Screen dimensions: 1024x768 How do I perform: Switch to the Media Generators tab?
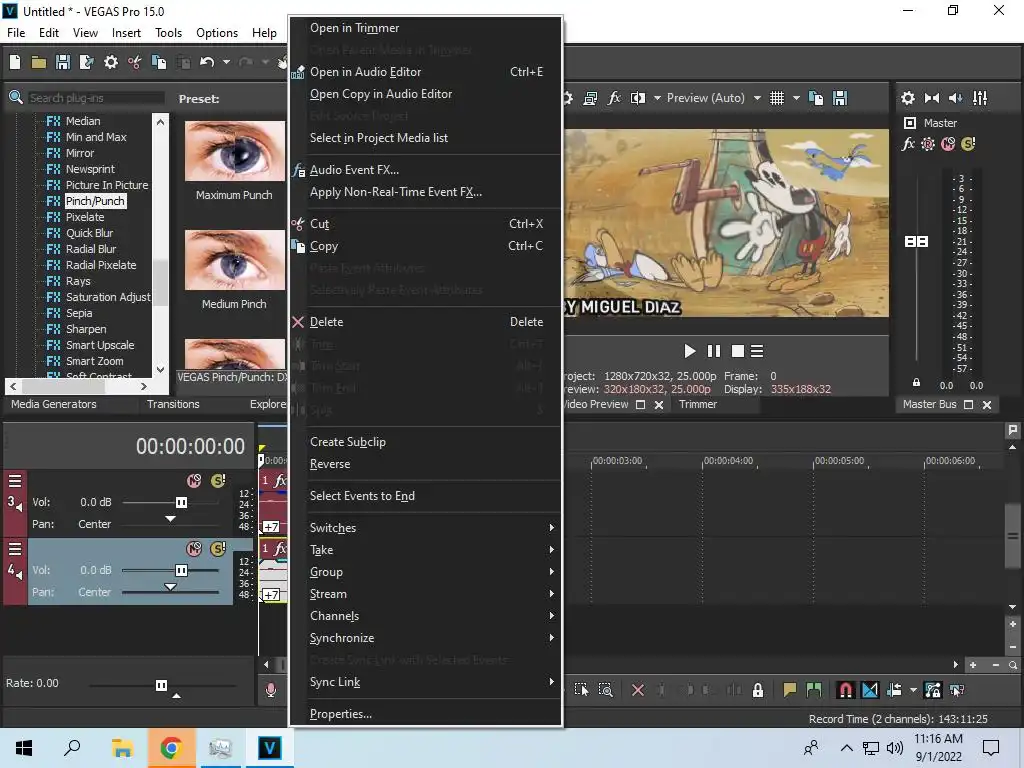click(x=54, y=404)
